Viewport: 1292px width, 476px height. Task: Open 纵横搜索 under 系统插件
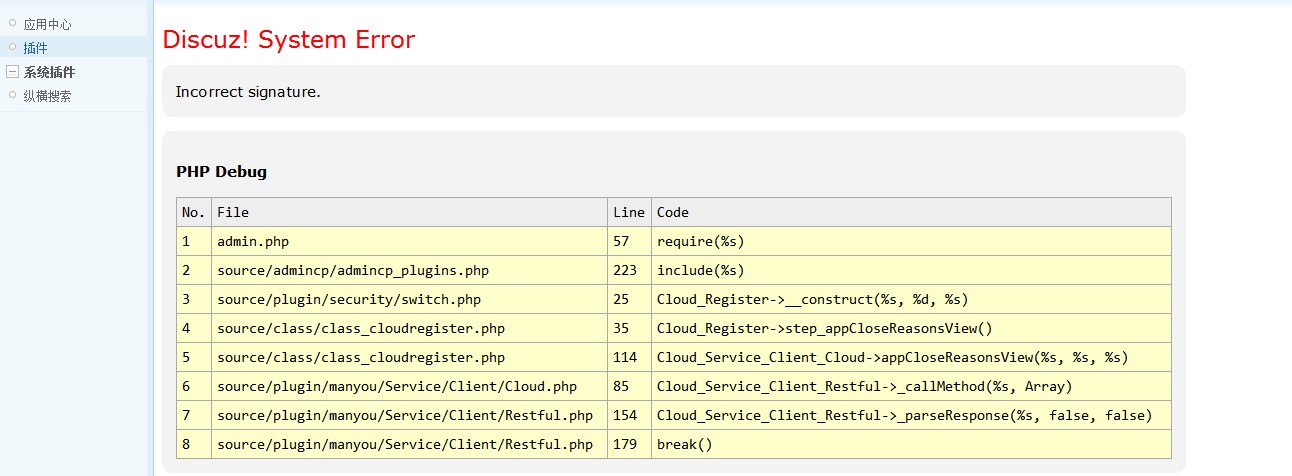pos(47,97)
